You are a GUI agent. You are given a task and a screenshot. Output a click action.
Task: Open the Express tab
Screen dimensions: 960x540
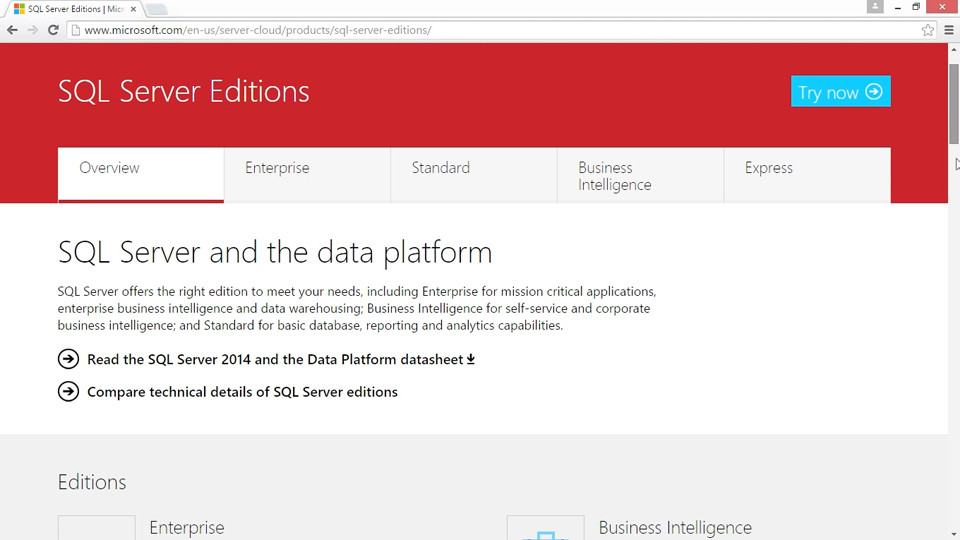(808, 175)
